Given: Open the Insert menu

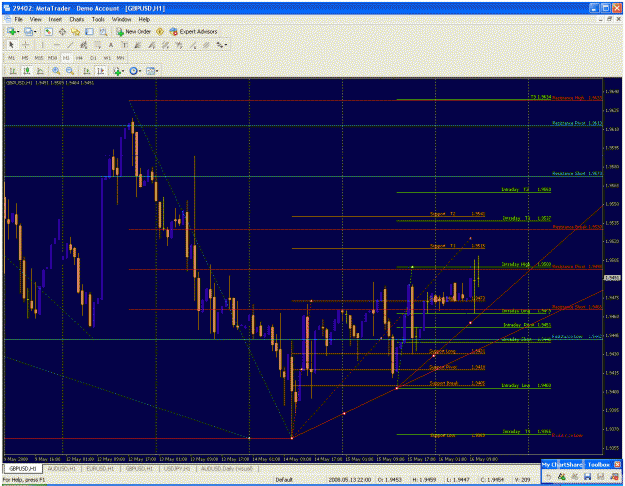Looking at the screenshot, I should pos(55,19).
